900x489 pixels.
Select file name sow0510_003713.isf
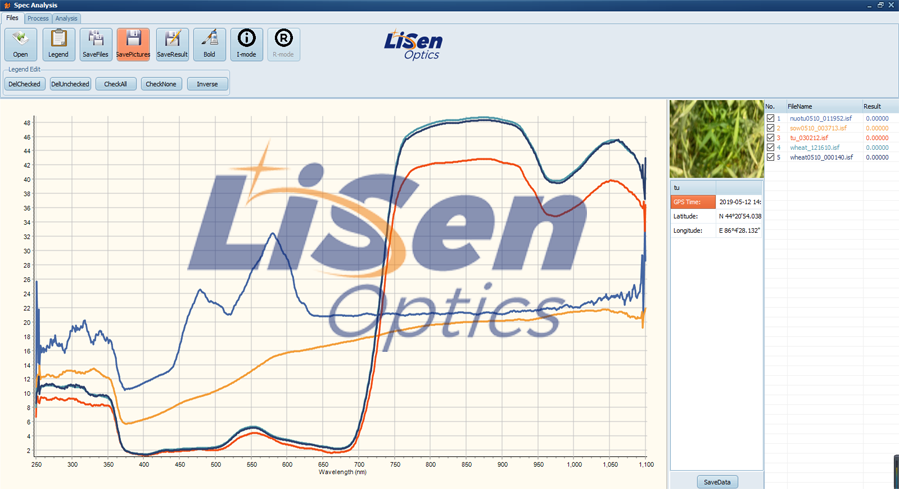click(x=818, y=128)
